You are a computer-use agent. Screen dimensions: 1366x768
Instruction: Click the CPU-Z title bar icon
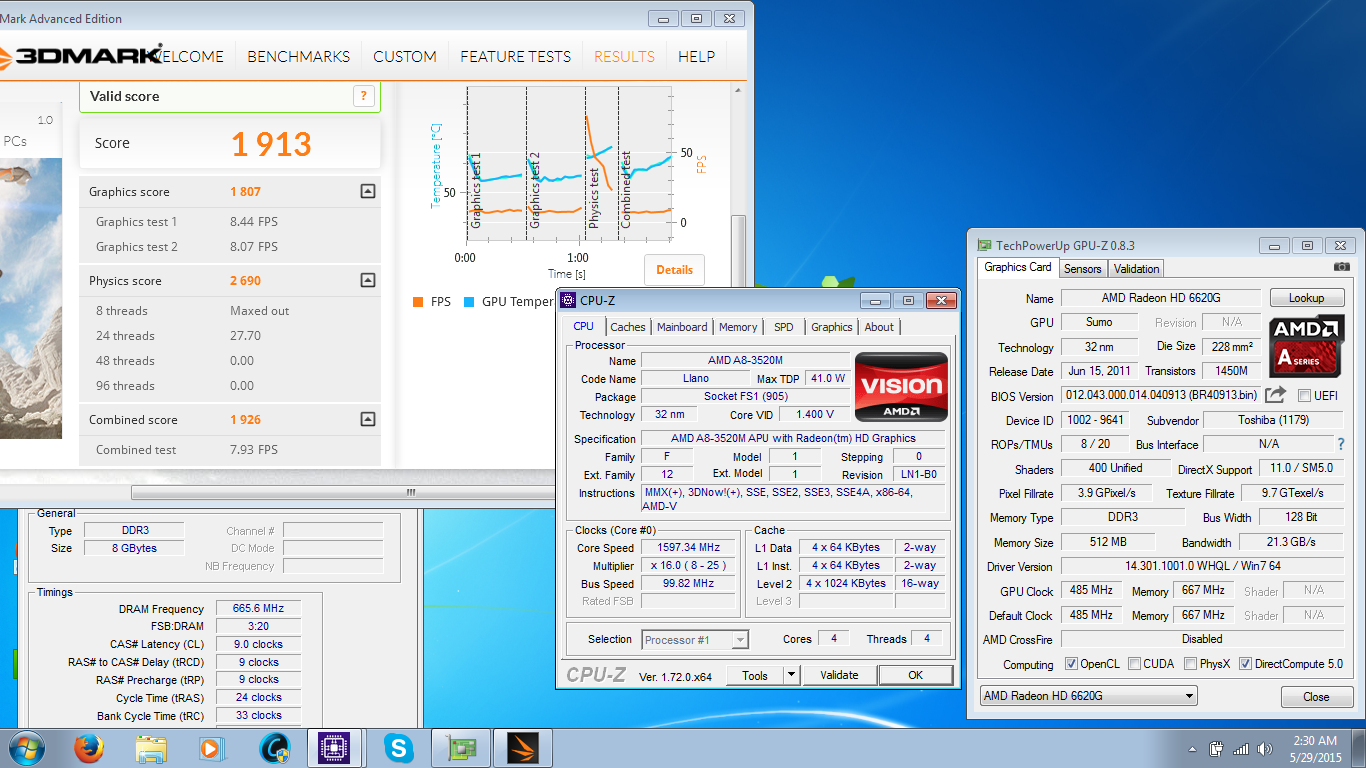568,300
